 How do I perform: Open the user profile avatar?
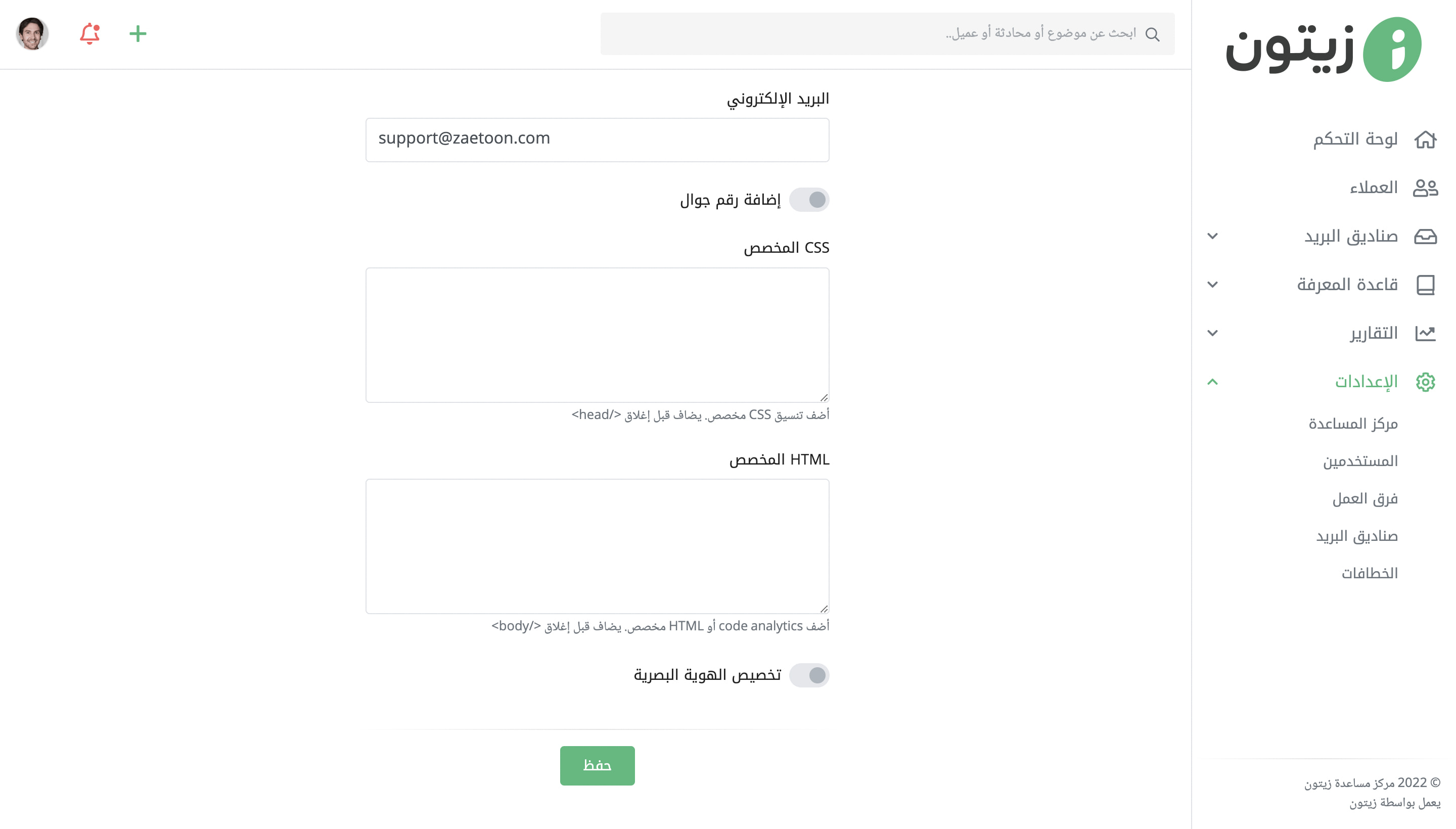32,33
